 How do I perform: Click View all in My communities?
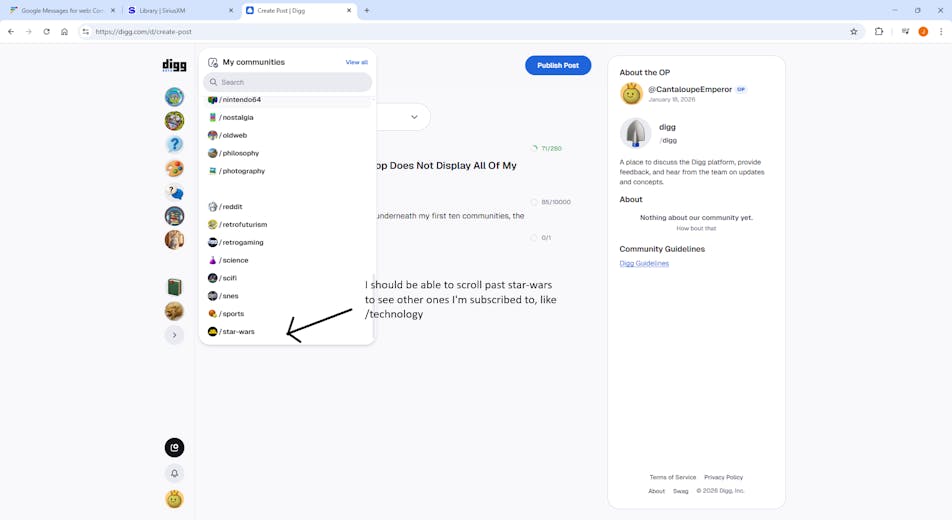(x=356, y=62)
